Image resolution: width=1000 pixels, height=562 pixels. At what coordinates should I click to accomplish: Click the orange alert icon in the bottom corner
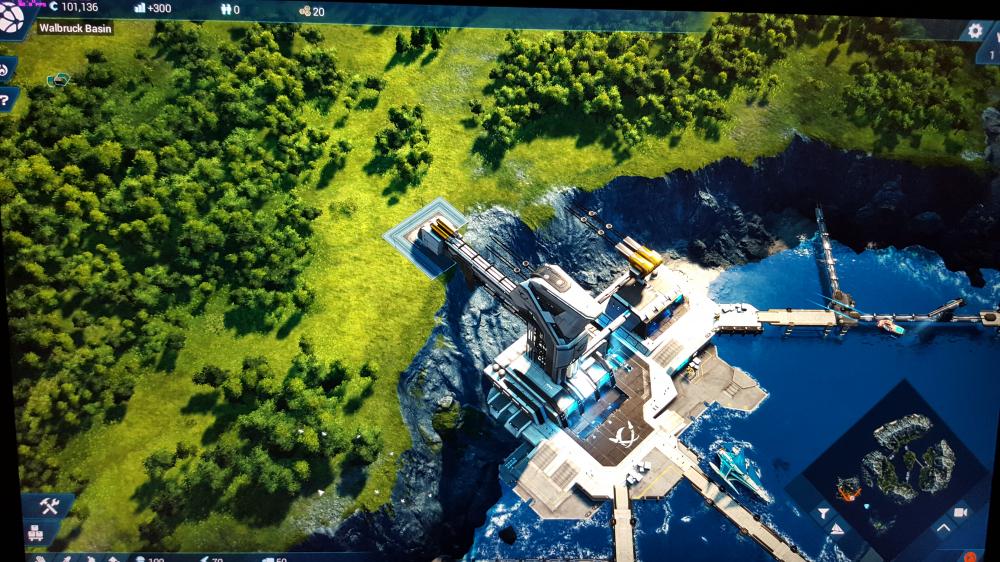coord(971,557)
